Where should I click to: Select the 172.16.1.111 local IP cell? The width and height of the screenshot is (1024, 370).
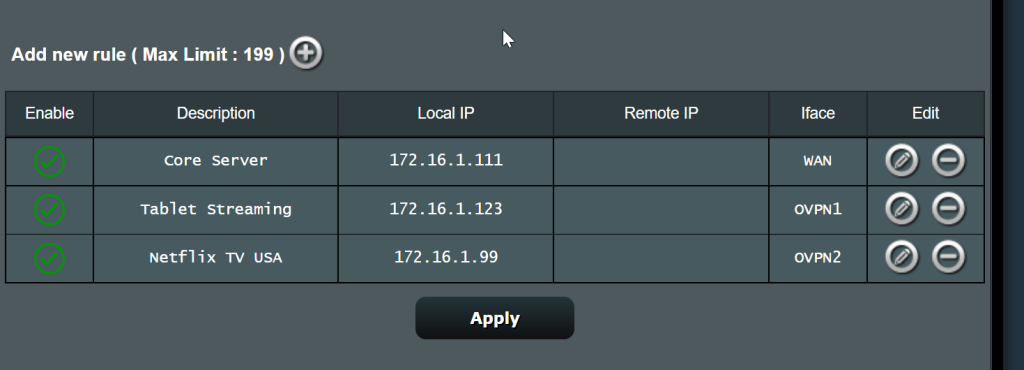(x=445, y=161)
